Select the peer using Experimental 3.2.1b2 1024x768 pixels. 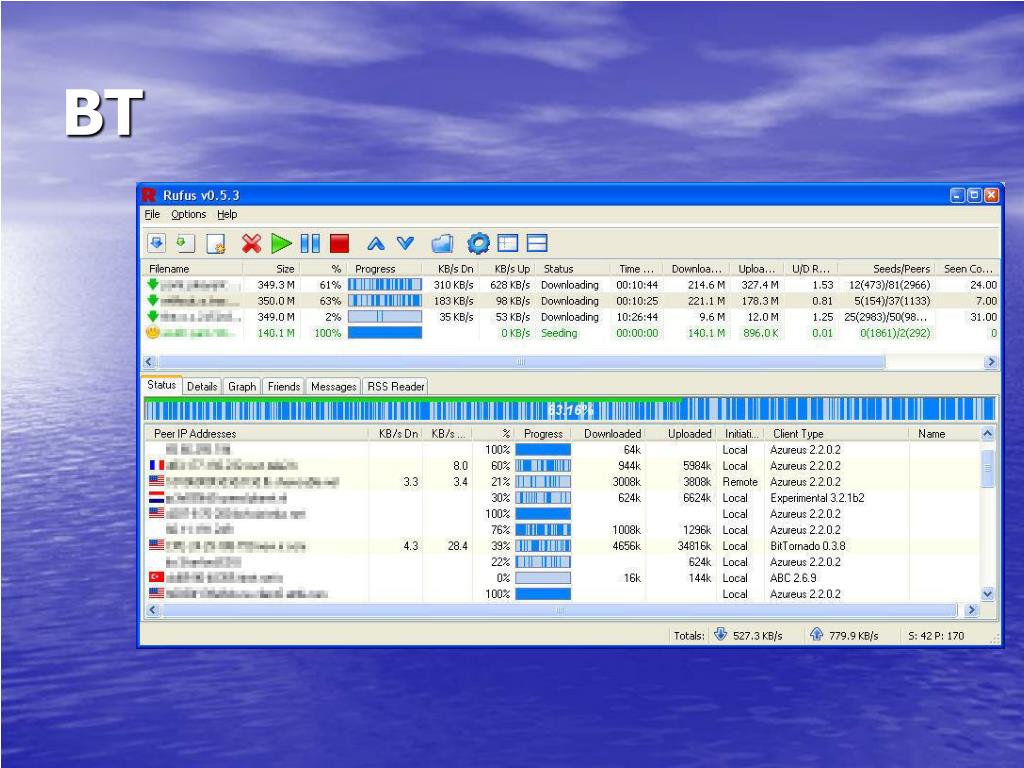coord(563,498)
